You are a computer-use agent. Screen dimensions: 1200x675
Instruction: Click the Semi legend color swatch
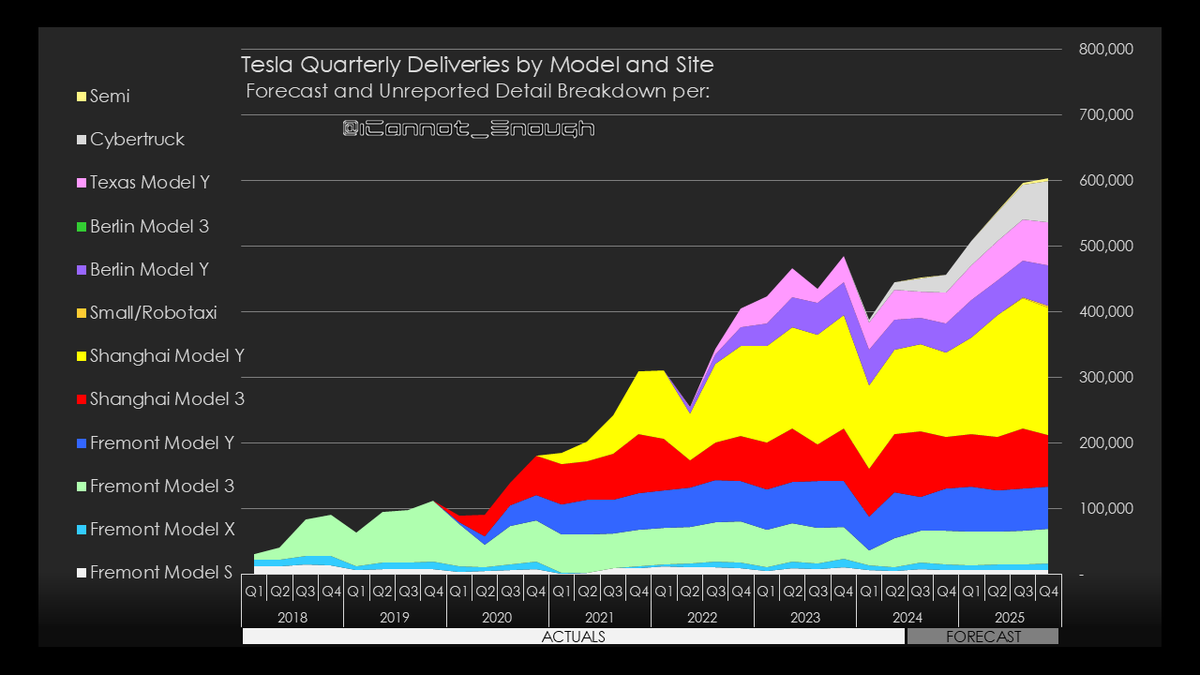coord(81,97)
